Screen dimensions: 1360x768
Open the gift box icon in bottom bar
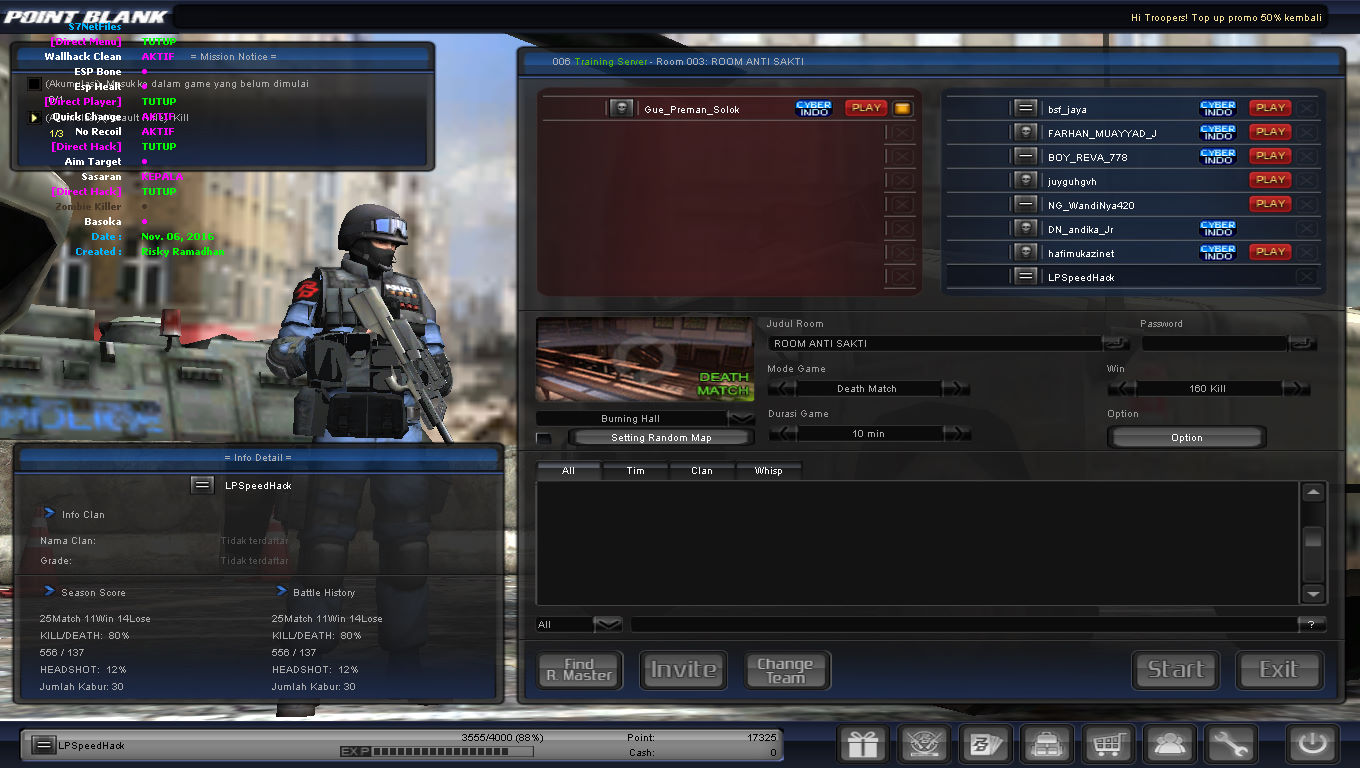(x=861, y=744)
